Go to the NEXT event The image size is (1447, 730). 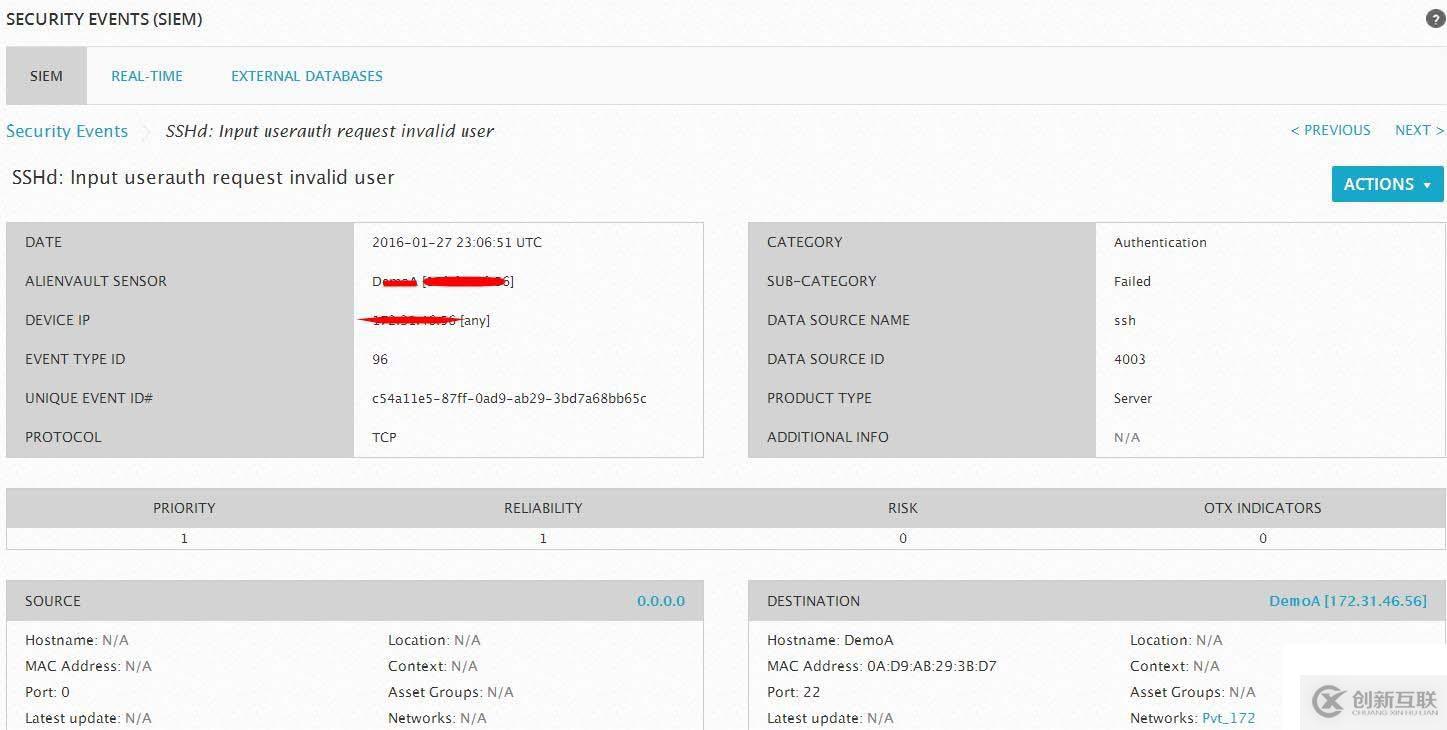pyautogui.click(x=1419, y=130)
